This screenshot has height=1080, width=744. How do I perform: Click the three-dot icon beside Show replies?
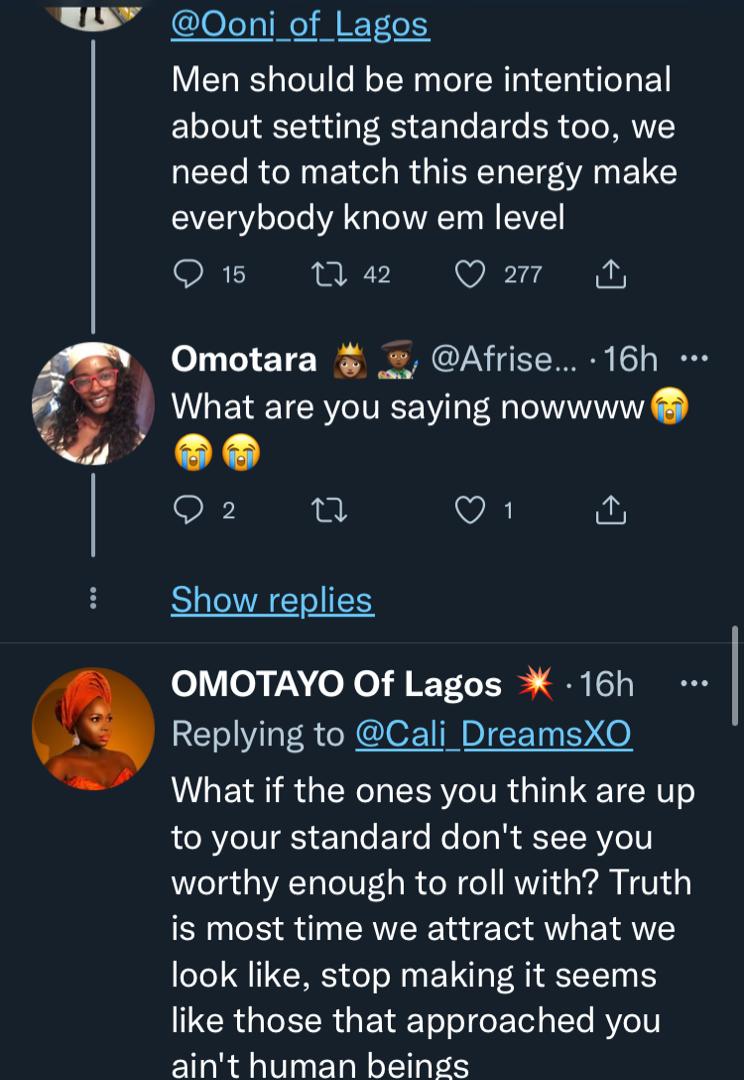(x=93, y=599)
